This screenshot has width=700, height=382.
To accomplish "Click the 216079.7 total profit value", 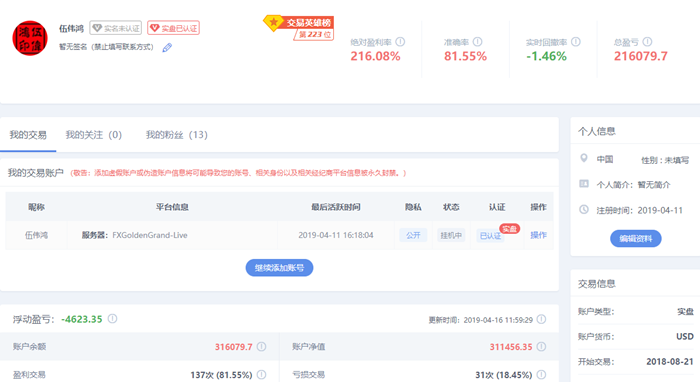I will tap(641, 56).
